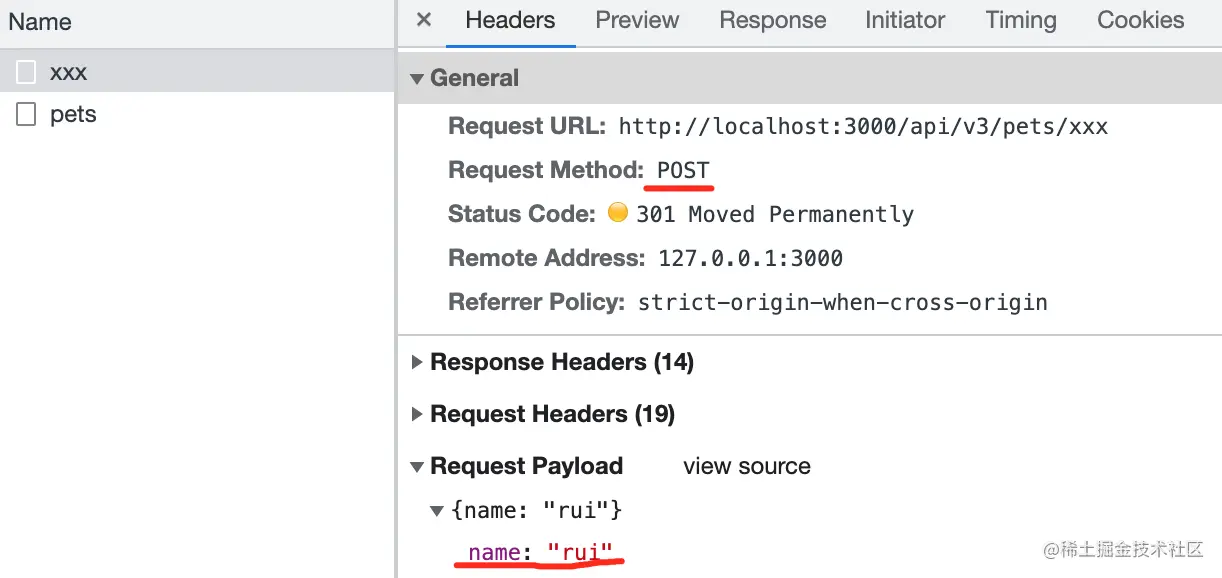Image resolution: width=1222 pixels, height=578 pixels.
Task: Collapse the Request Payload section
Action: [417, 467]
